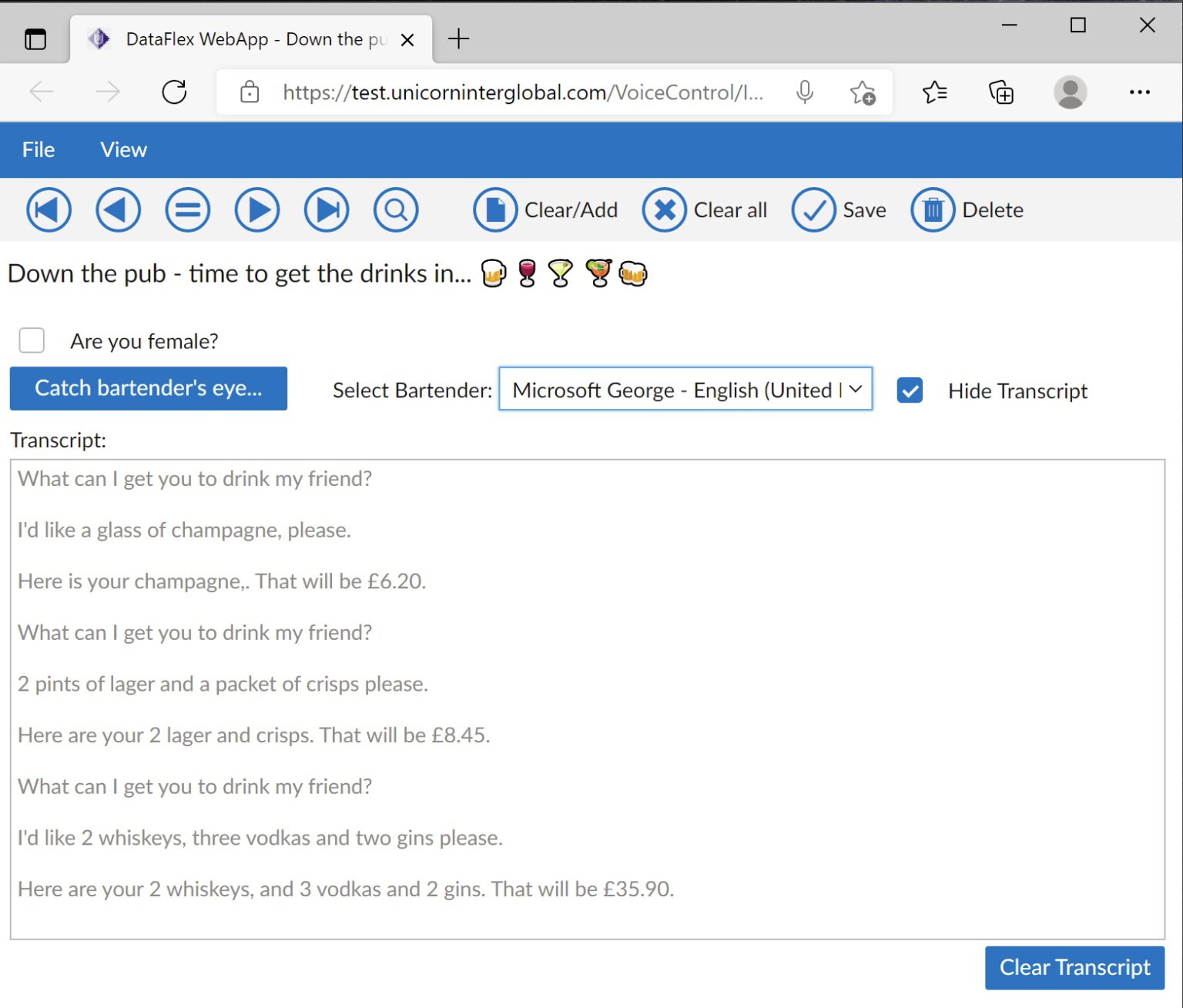Click transcript line mentioning £8.45
The width and height of the screenshot is (1183, 1008).
coord(253,735)
